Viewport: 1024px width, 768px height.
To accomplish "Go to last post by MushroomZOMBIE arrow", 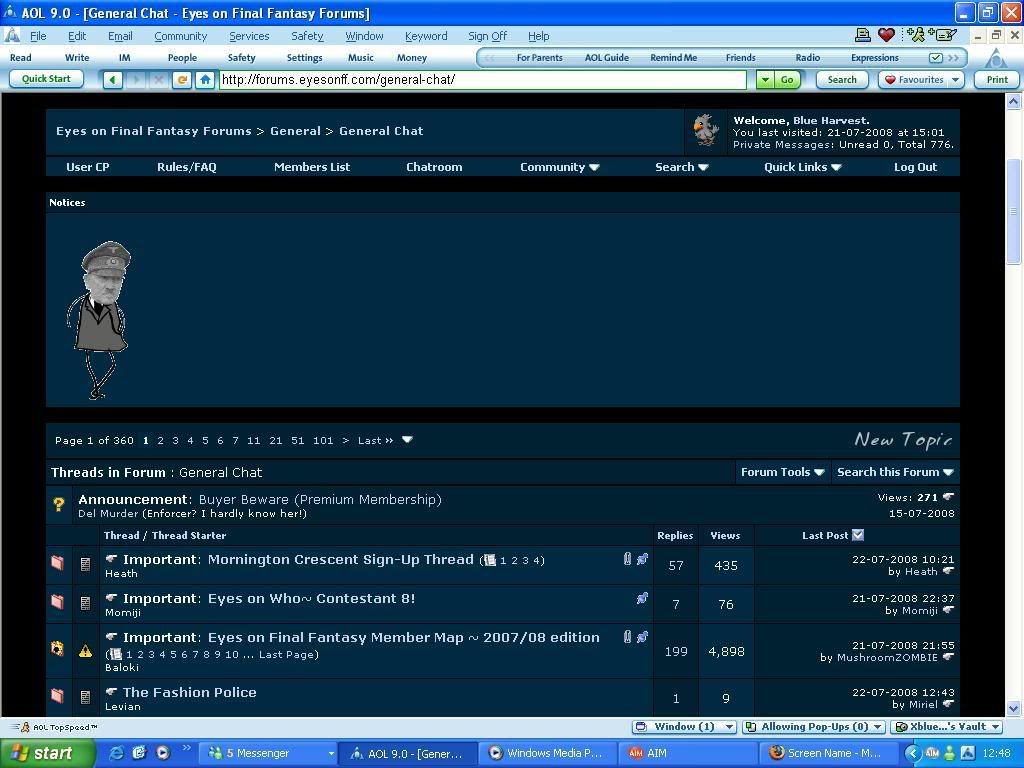I will [x=948, y=657].
